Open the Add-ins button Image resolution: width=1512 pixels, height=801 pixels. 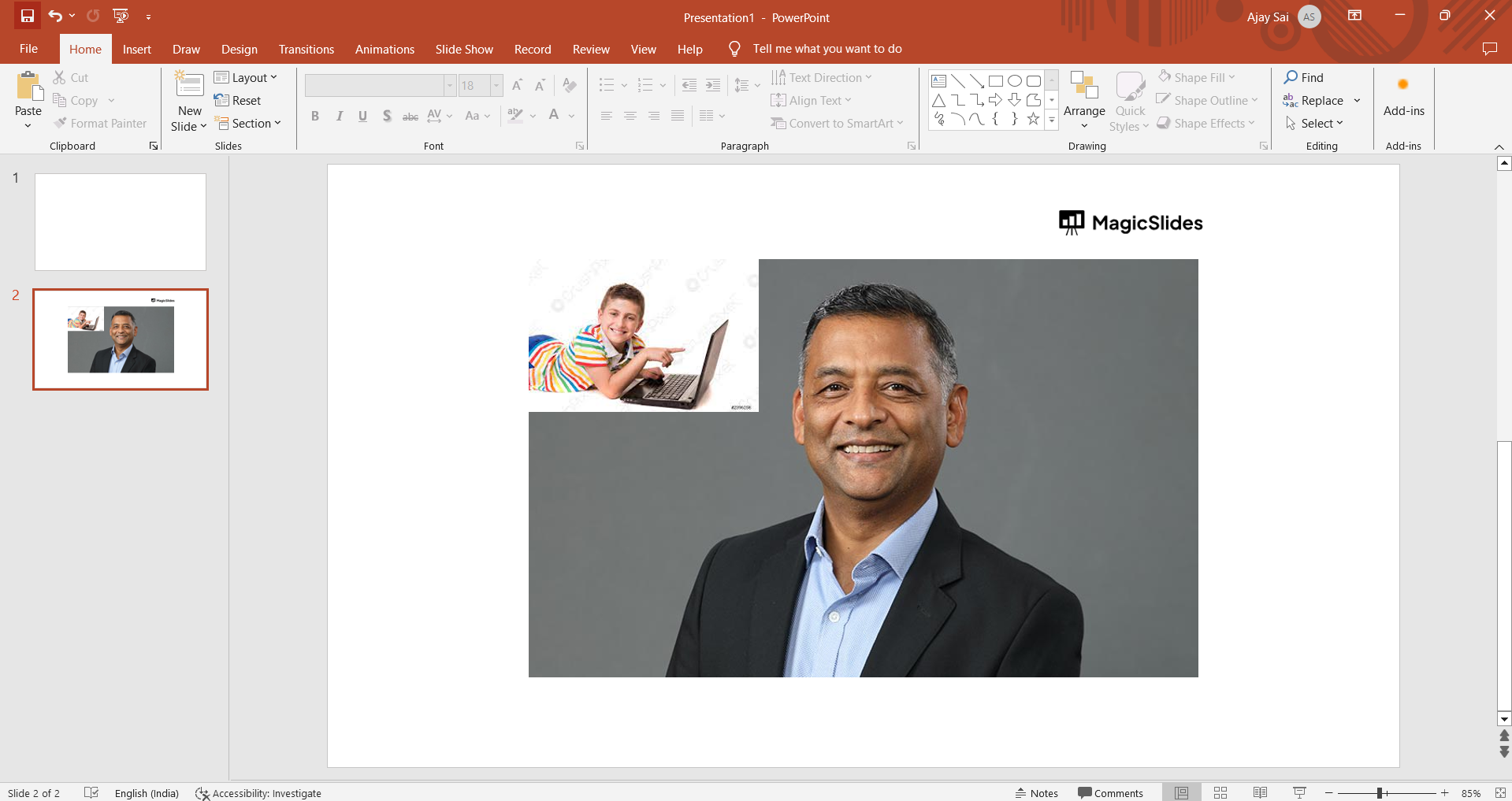click(1403, 97)
